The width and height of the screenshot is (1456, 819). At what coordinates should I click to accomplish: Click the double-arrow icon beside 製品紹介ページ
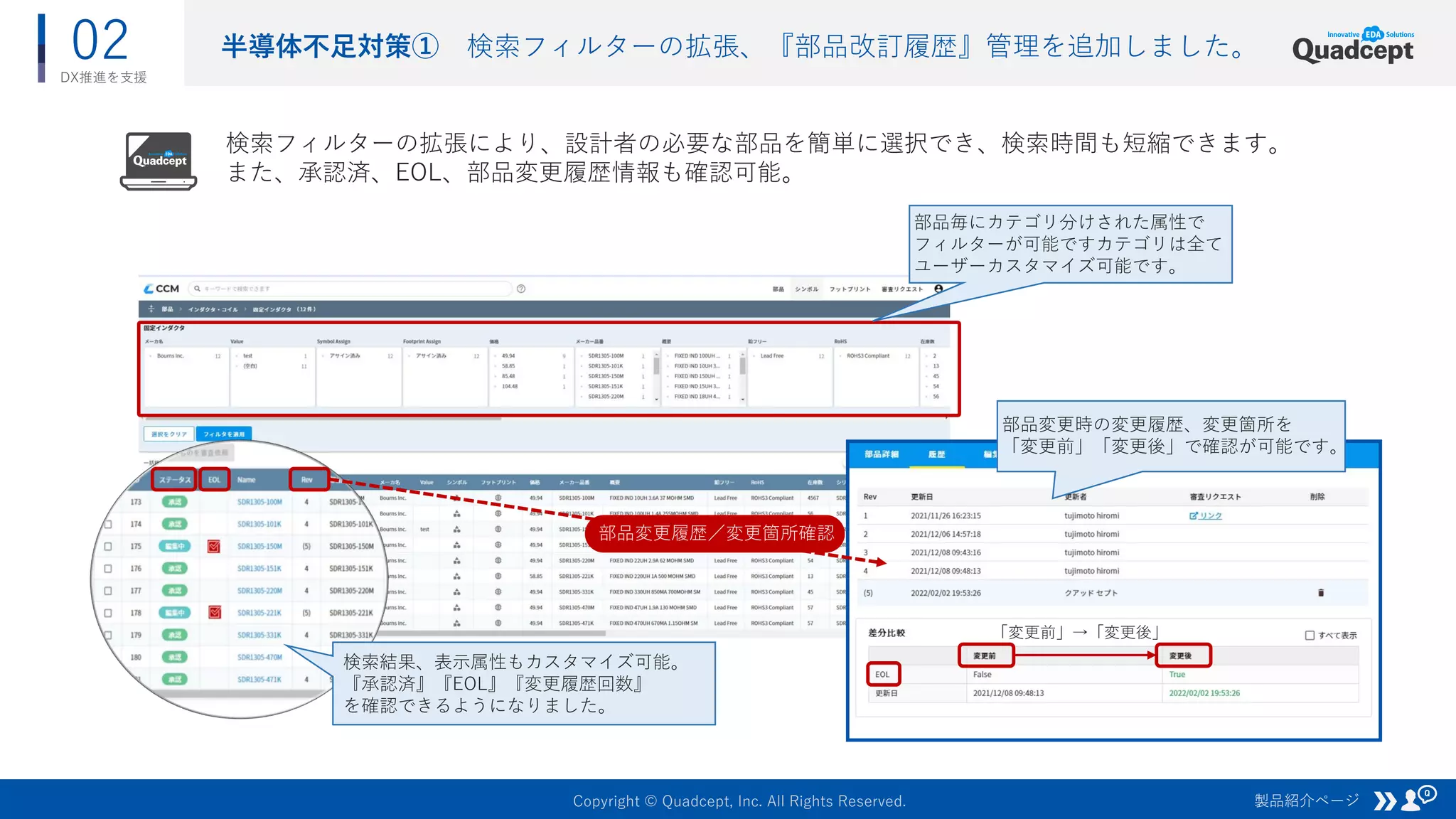1384,801
